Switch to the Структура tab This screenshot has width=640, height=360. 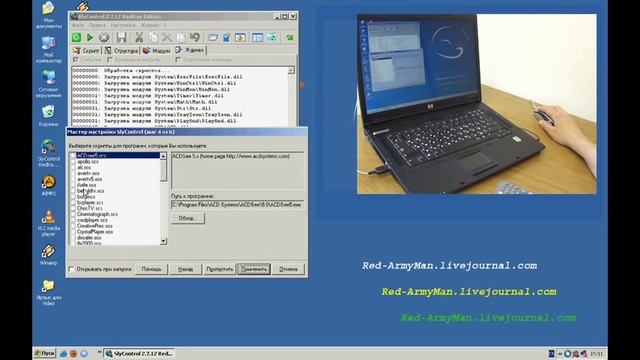[x=121, y=51]
